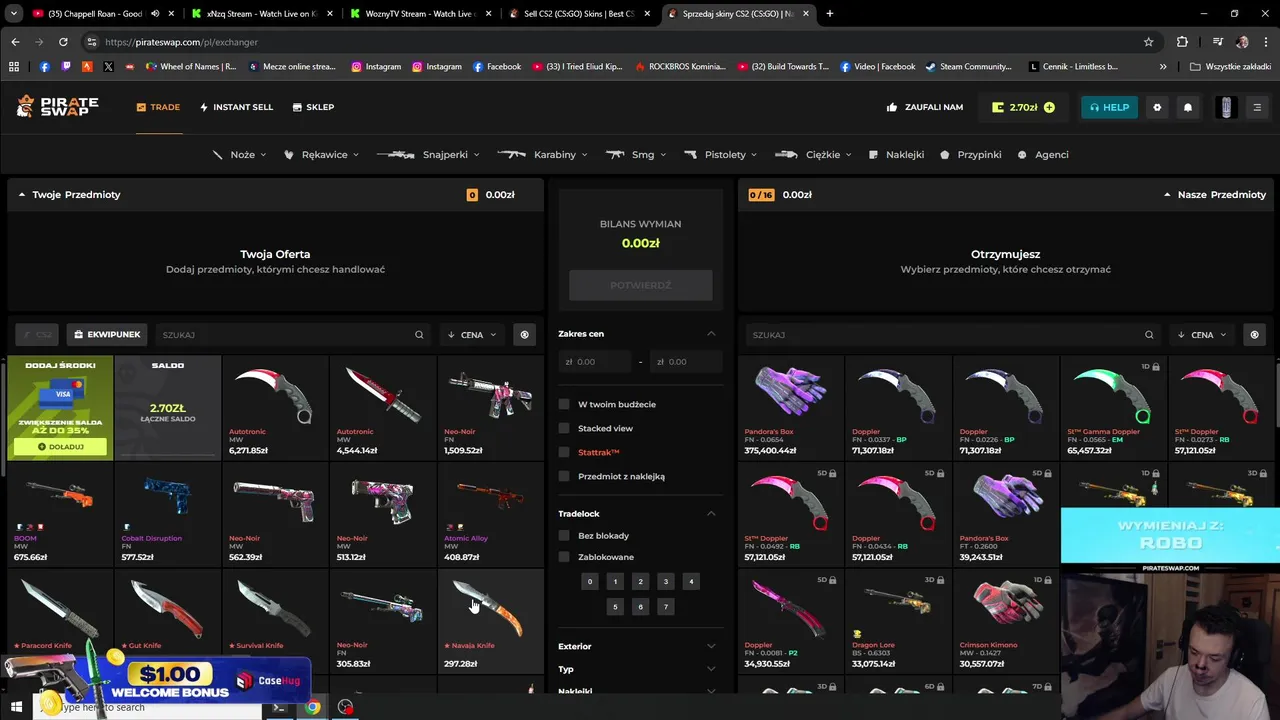Expand the Noże category dropdown
1280x720 pixels.
[240, 155]
